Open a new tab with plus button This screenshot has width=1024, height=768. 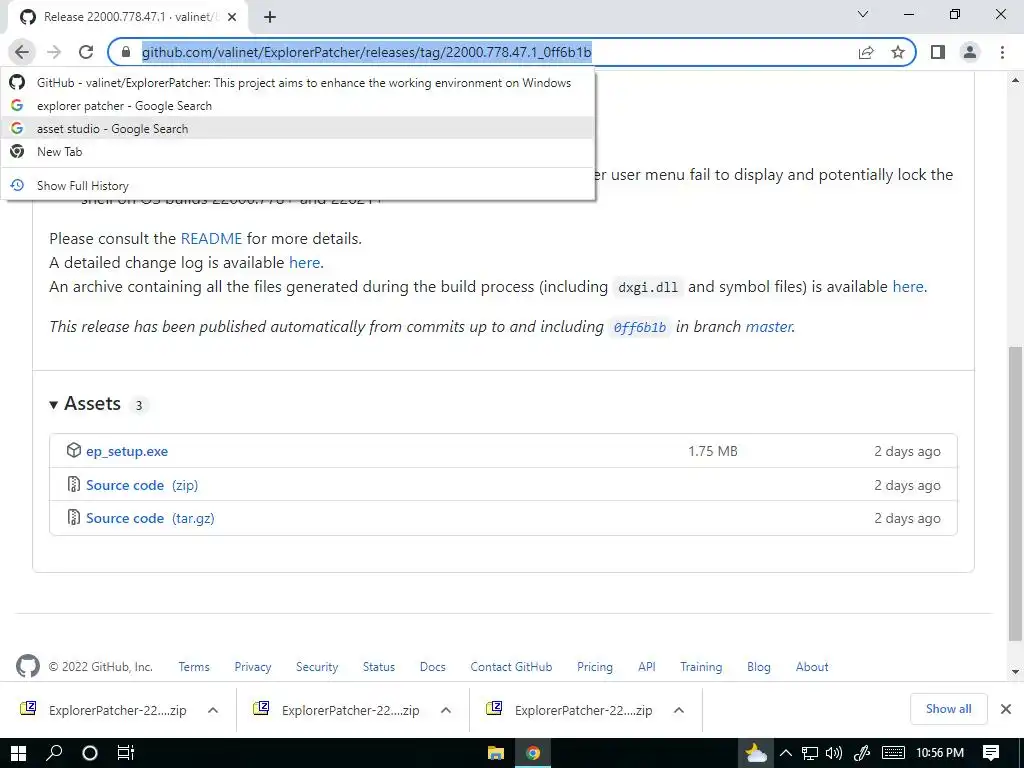point(270,17)
